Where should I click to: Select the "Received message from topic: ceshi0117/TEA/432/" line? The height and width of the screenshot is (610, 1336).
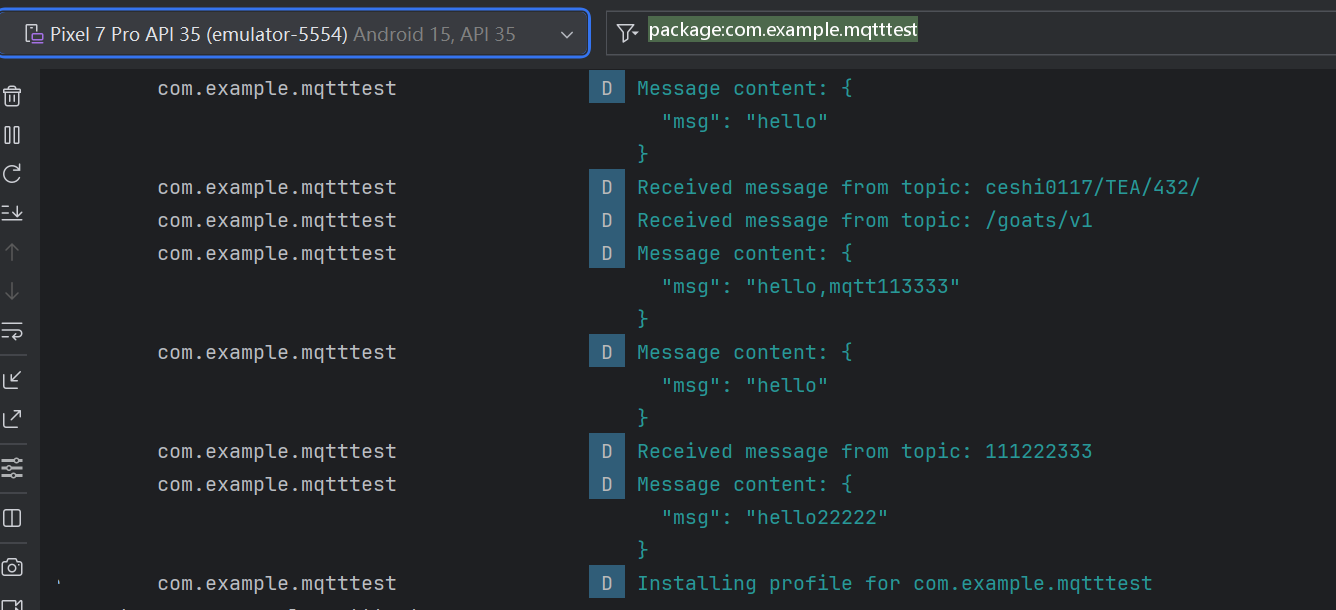click(x=918, y=187)
